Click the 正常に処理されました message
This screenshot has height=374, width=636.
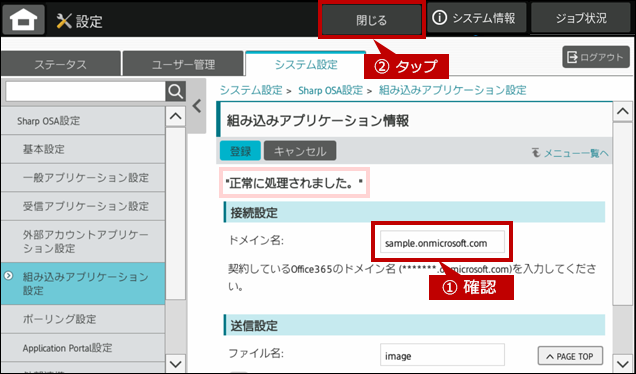[x=294, y=183]
